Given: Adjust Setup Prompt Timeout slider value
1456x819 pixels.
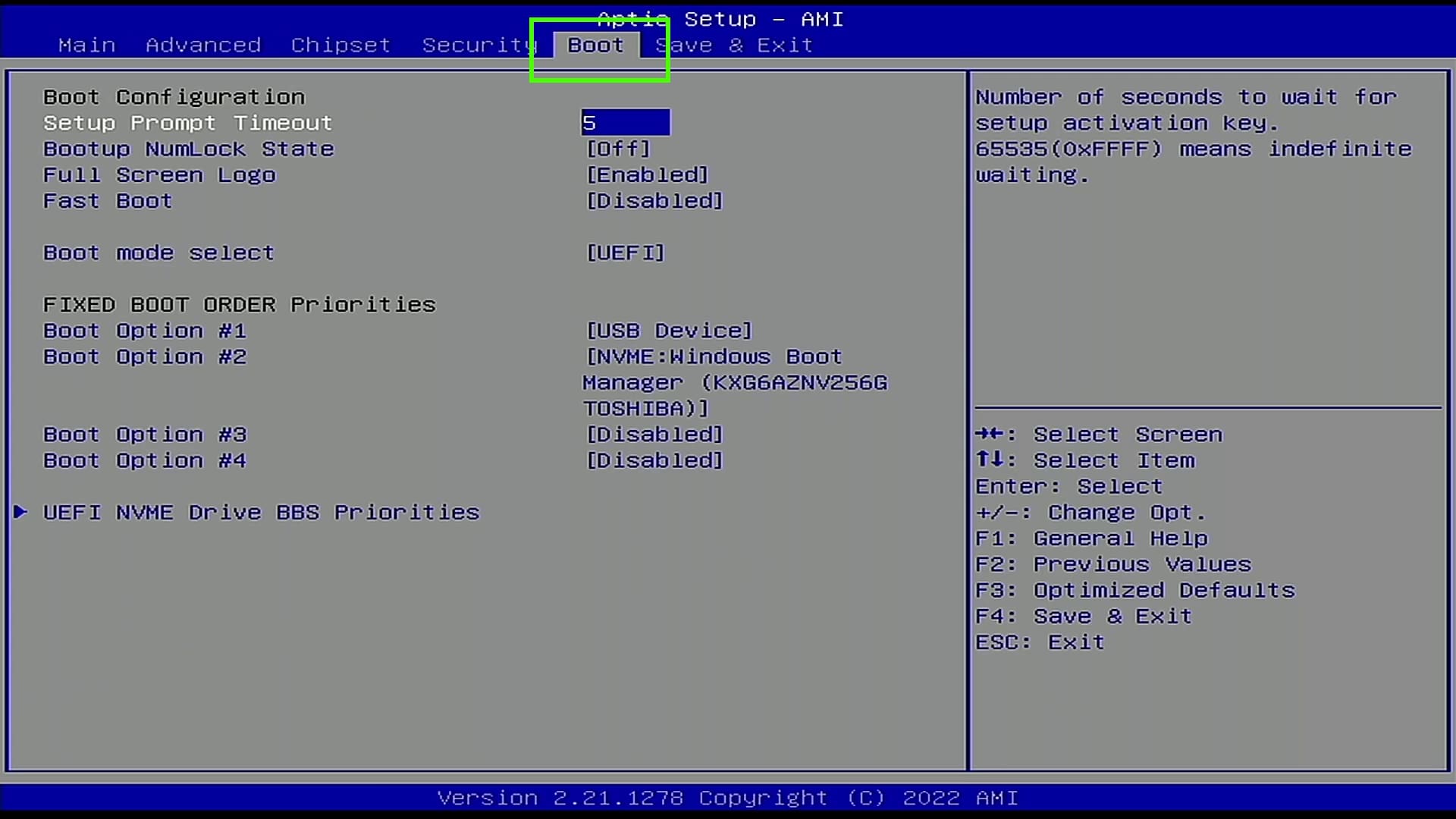Looking at the screenshot, I should (x=625, y=122).
